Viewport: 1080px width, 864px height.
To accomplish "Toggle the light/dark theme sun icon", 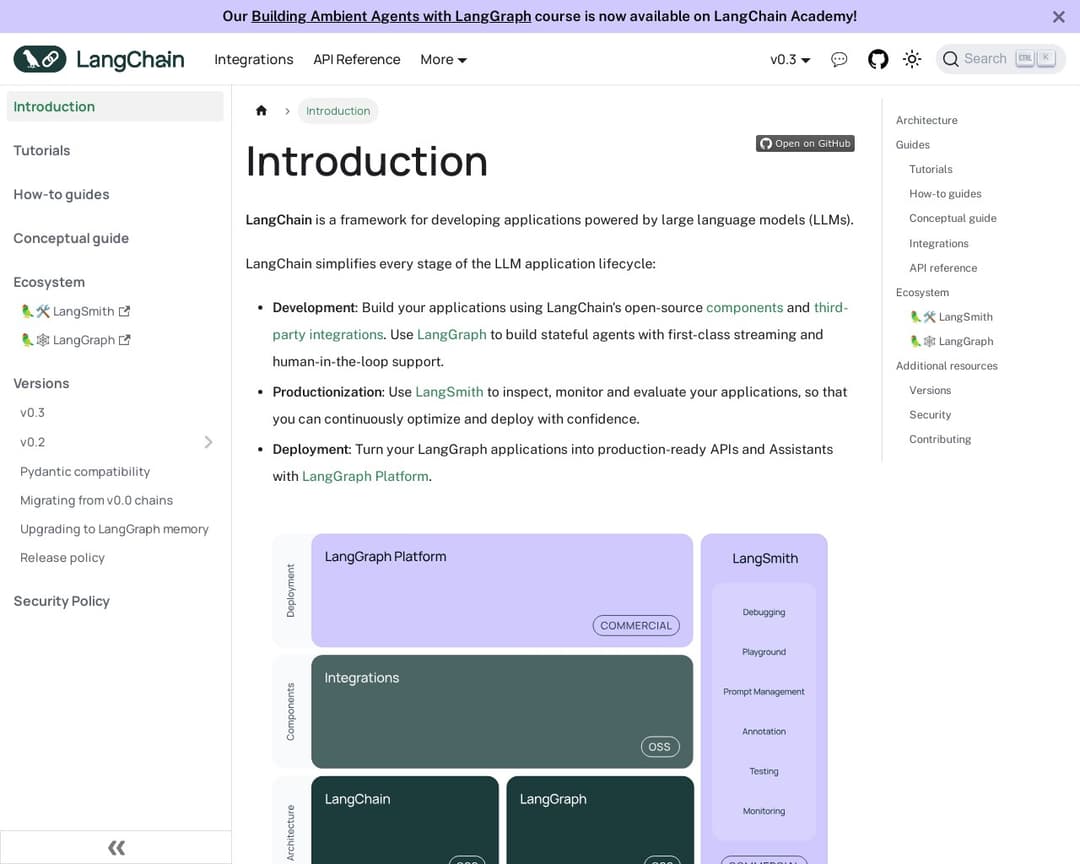I will coord(912,59).
